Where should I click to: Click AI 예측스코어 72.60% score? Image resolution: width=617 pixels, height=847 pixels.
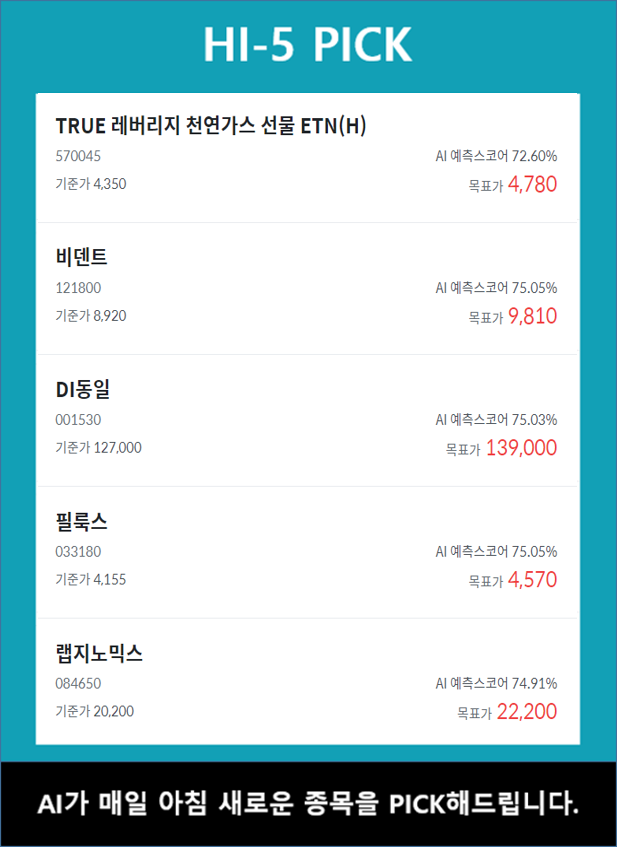pos(496,156)
